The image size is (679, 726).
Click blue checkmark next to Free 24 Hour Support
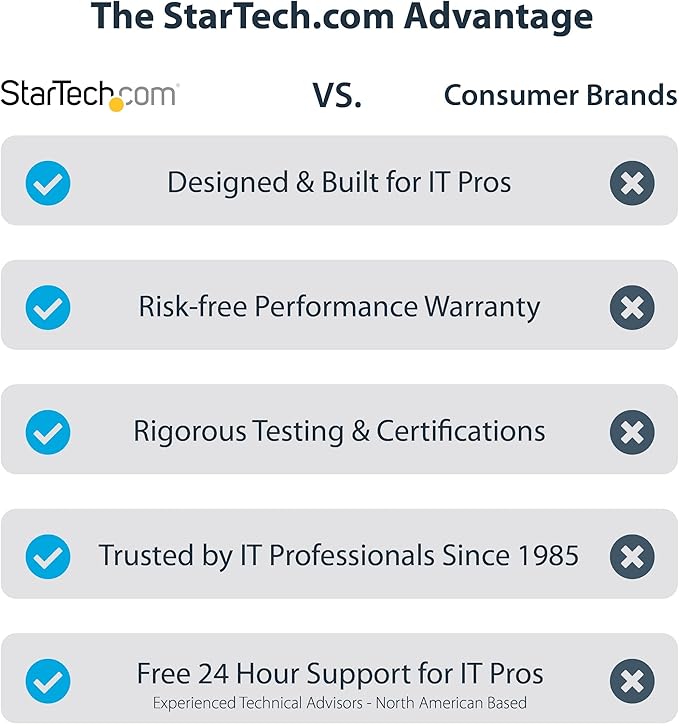(48, 681)
